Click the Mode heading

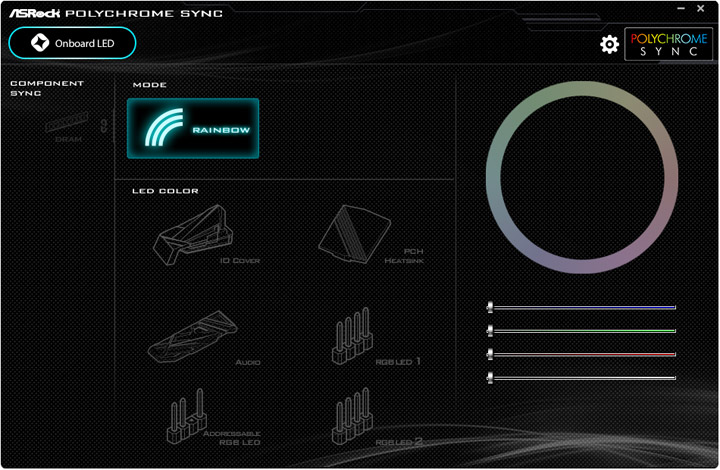tap(150, 85)
